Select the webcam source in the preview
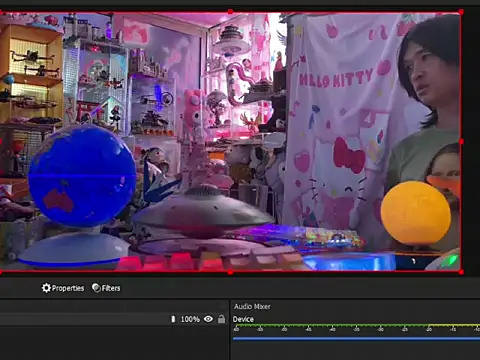The image size is (480, 360). pos(230,142)
